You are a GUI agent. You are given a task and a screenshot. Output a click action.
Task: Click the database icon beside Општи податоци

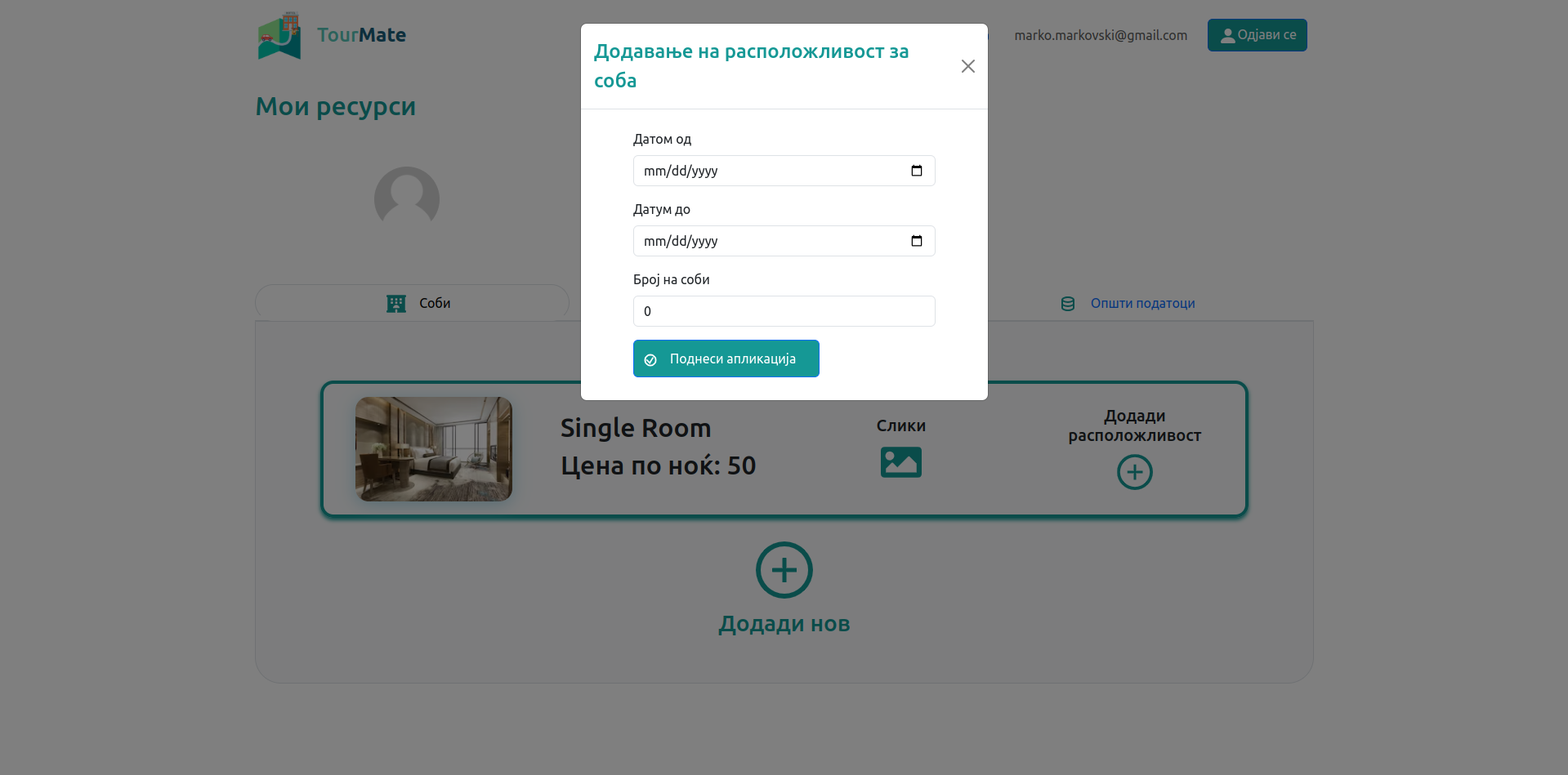click(1067, 304)
